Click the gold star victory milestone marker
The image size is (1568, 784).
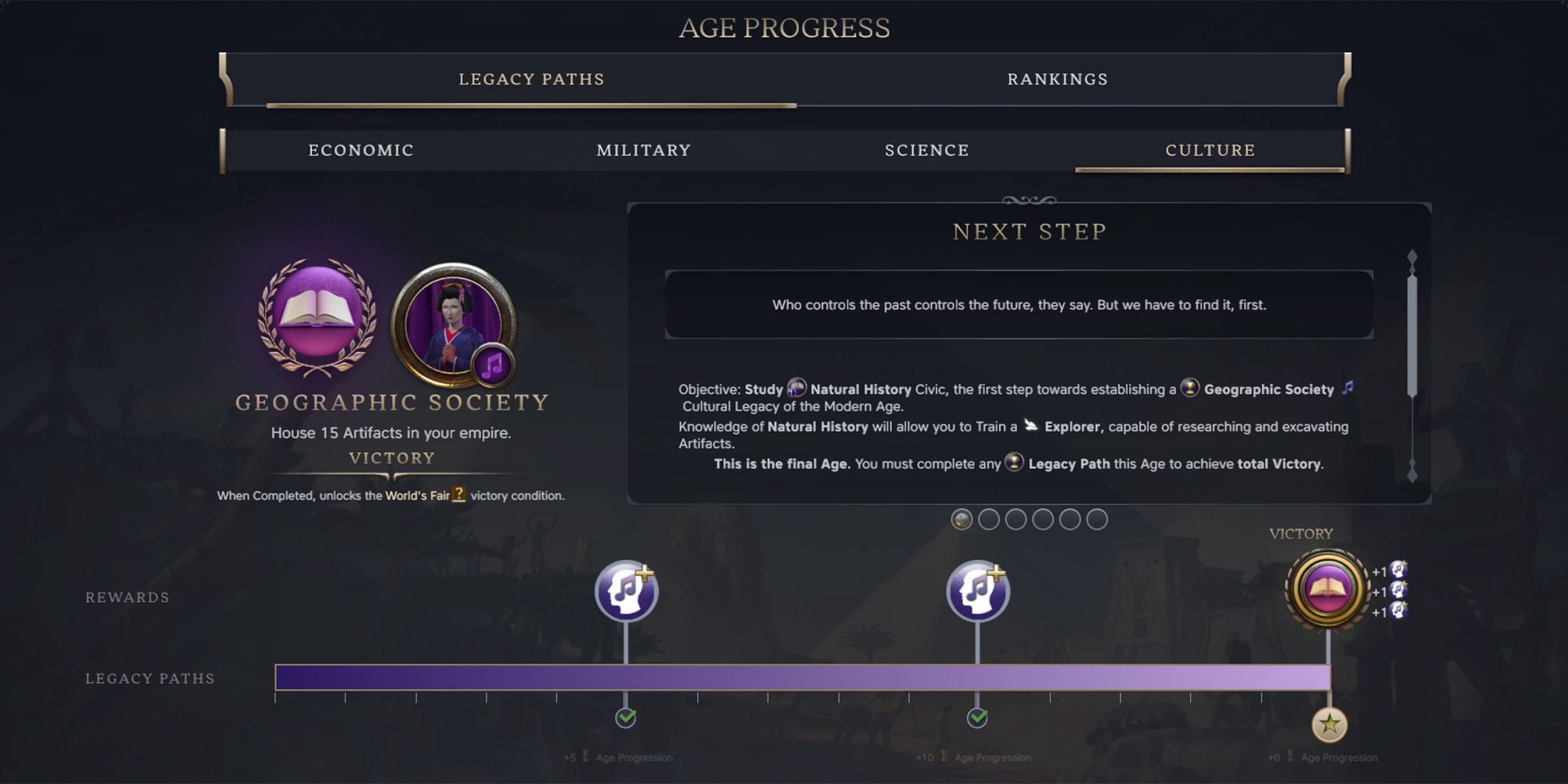click(x=1329, y=725)
